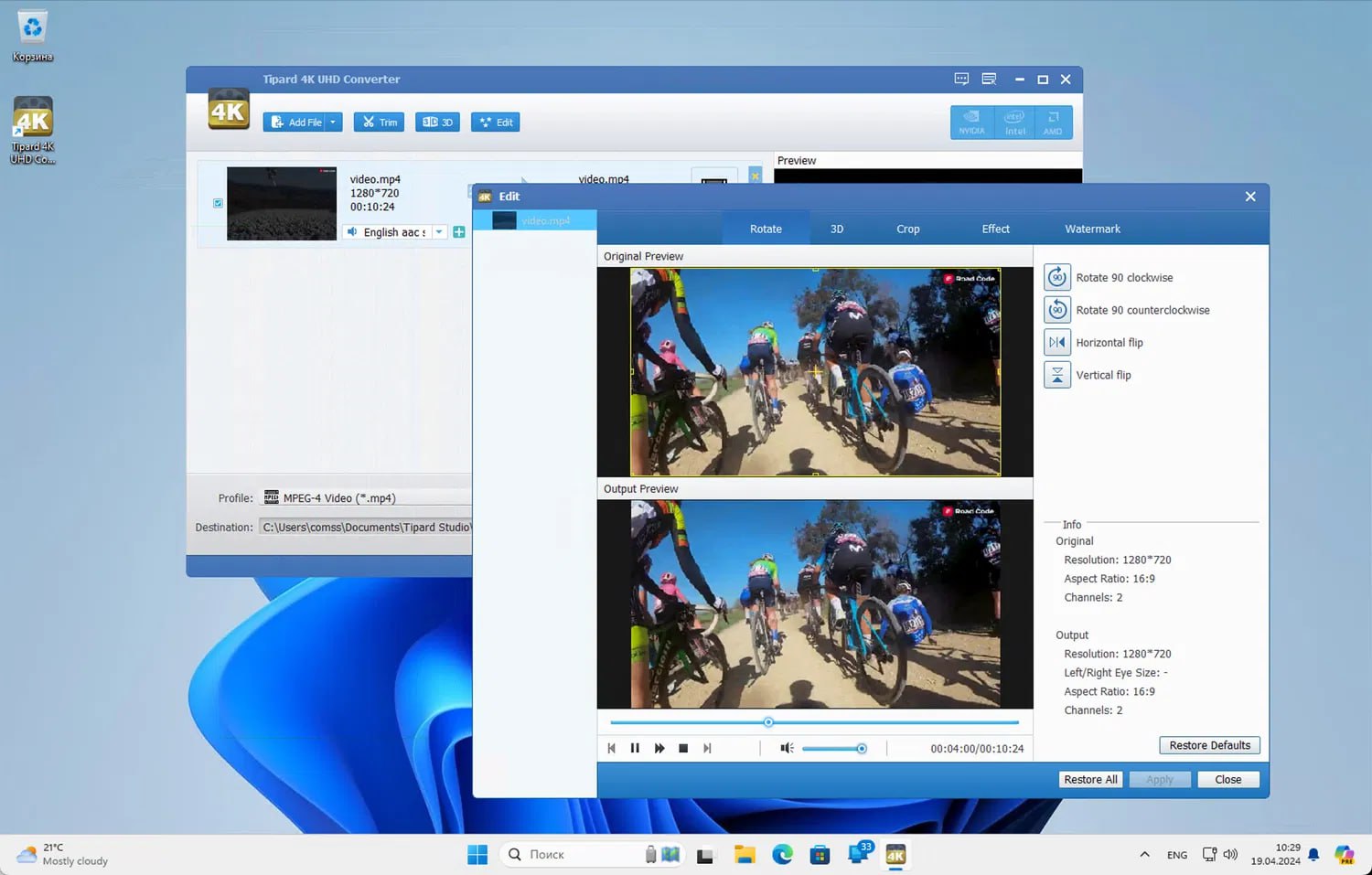
Task: Click the Rotate 90 clockwise icon
Action: pyautogui.click(x=1056, y=277)
